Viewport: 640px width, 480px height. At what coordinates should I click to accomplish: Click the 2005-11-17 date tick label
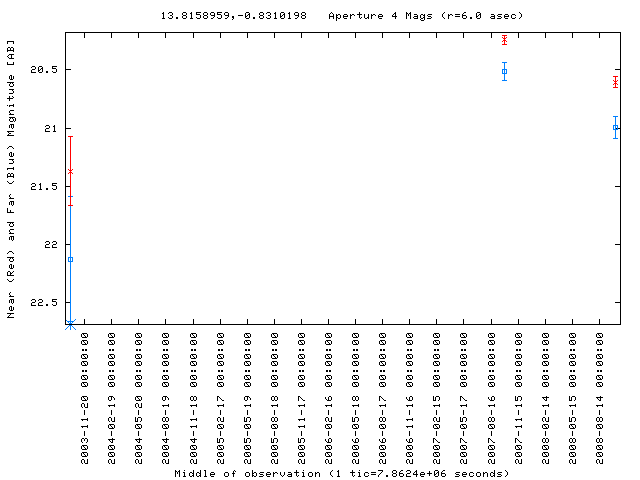pos(301,398)
